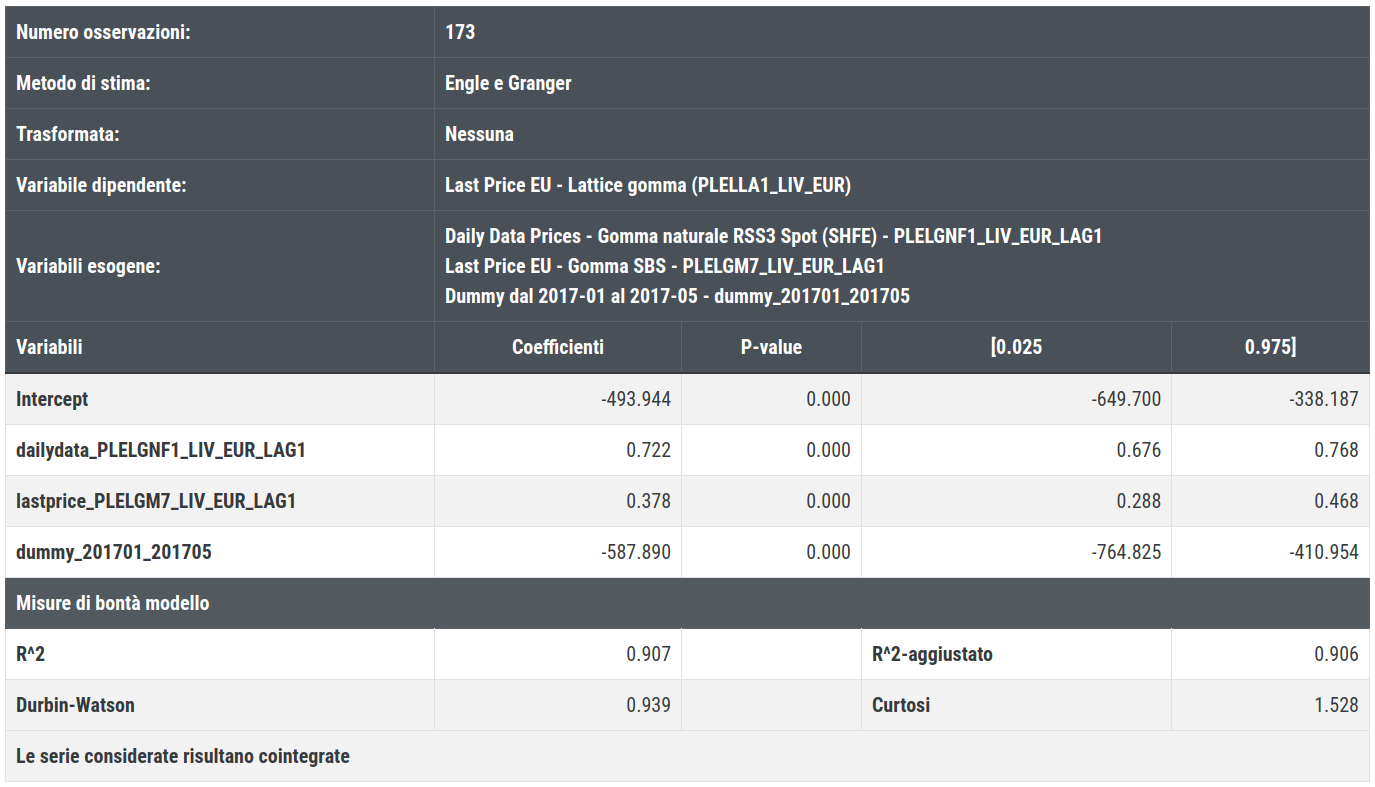This screenshot has height=787, width=1375.
Task: Click the Gomma naturale RSS3 Spot variable line
Action: point(773,236)
